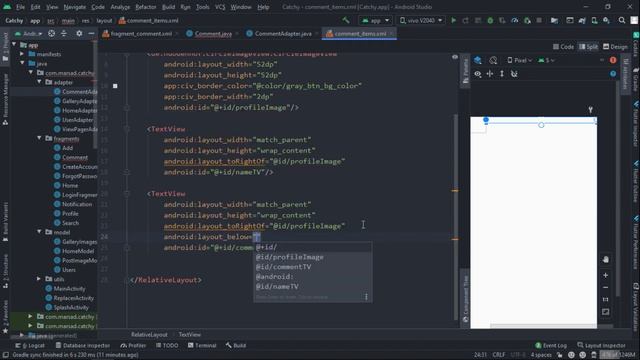Collapse the app module tree node
640x360 pixels.
[14, 44]
